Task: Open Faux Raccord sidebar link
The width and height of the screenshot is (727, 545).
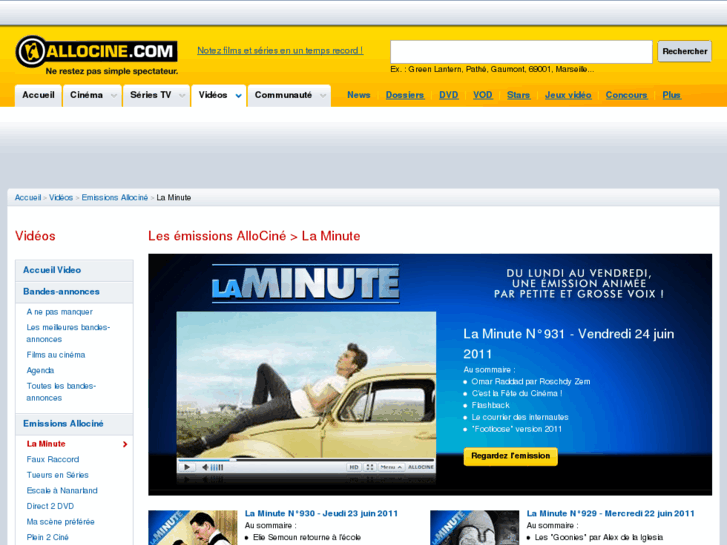Action: tap(53, 460)
